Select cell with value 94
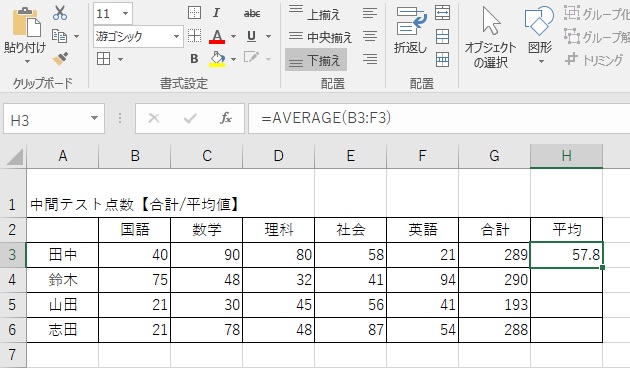The width and height of the screenshot is (630, 368). 423,280
